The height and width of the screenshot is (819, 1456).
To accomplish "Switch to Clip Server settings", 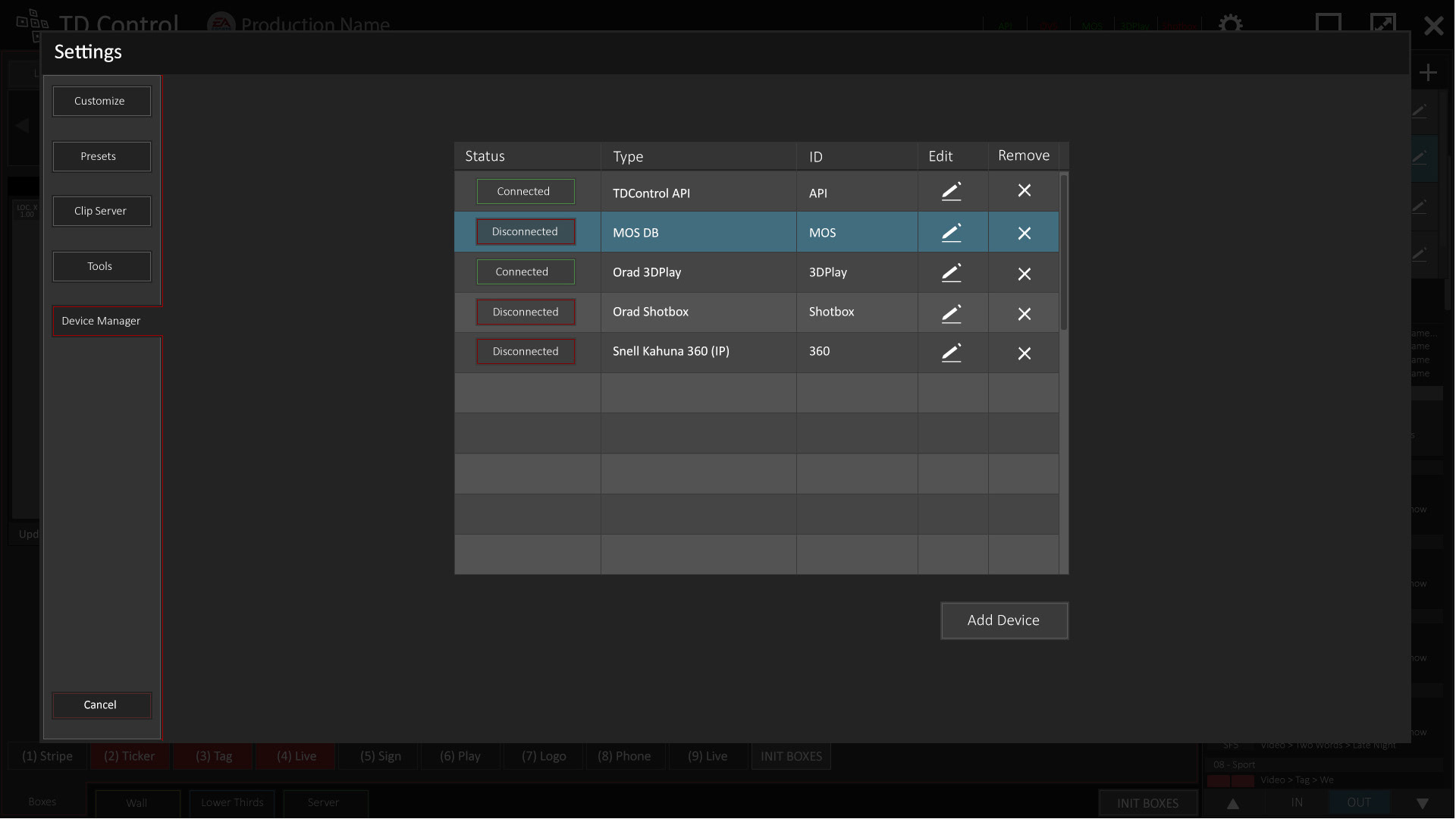I will tap(101, 212).
